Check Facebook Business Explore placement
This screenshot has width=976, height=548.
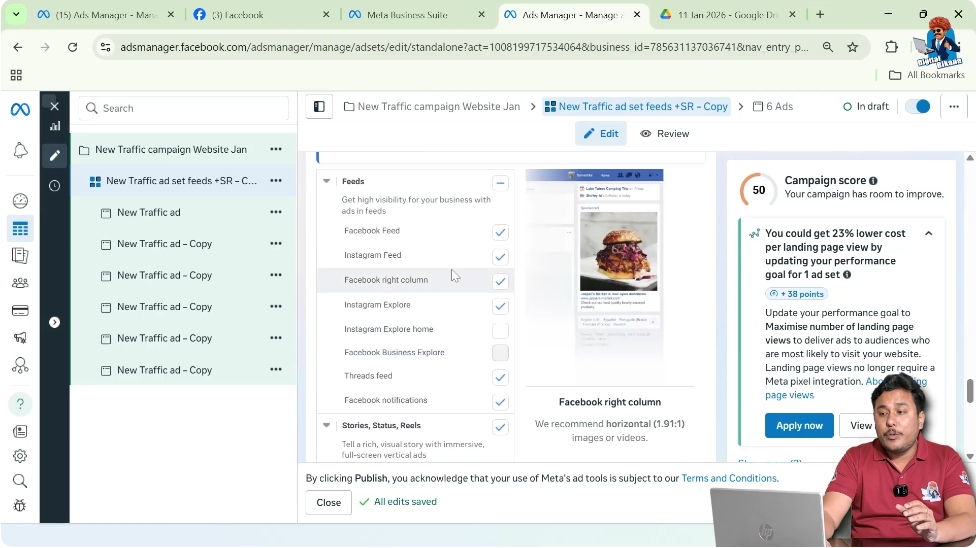point(500,353)
